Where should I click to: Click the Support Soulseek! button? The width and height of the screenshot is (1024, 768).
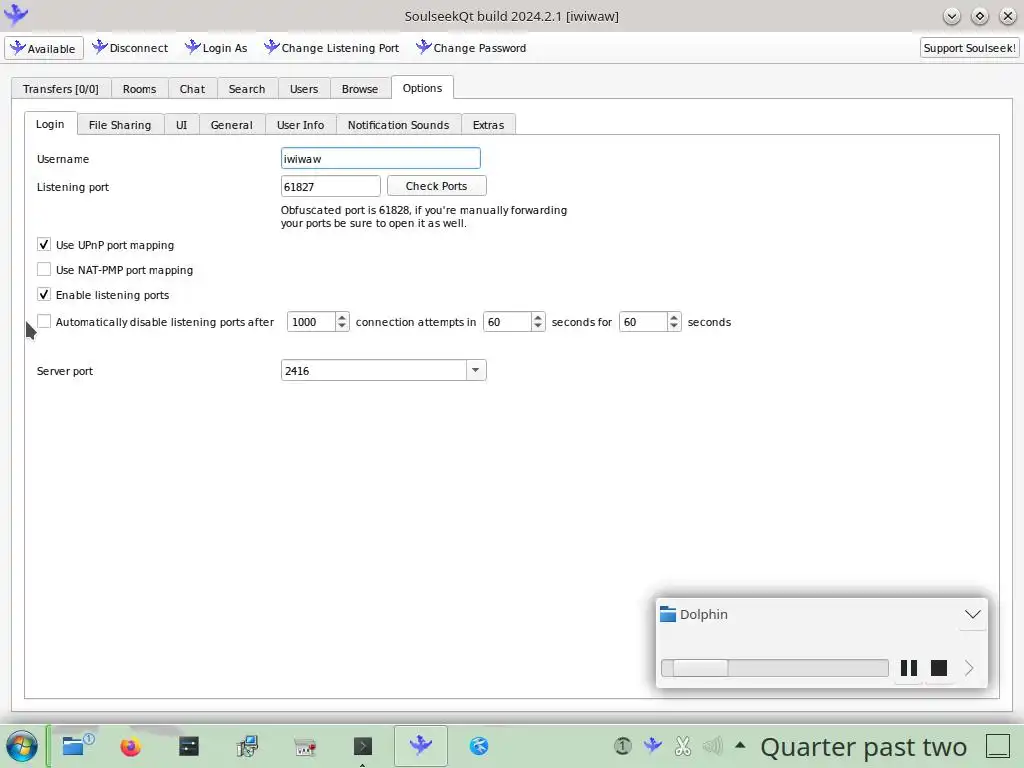969,48
